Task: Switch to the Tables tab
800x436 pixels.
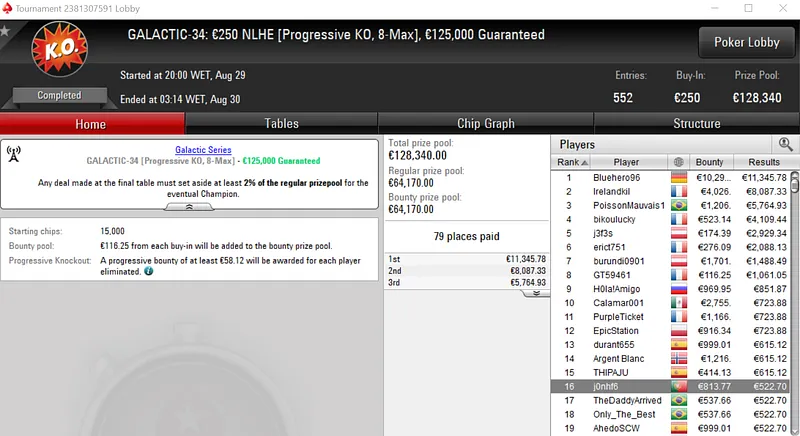Action: [281, 124]
